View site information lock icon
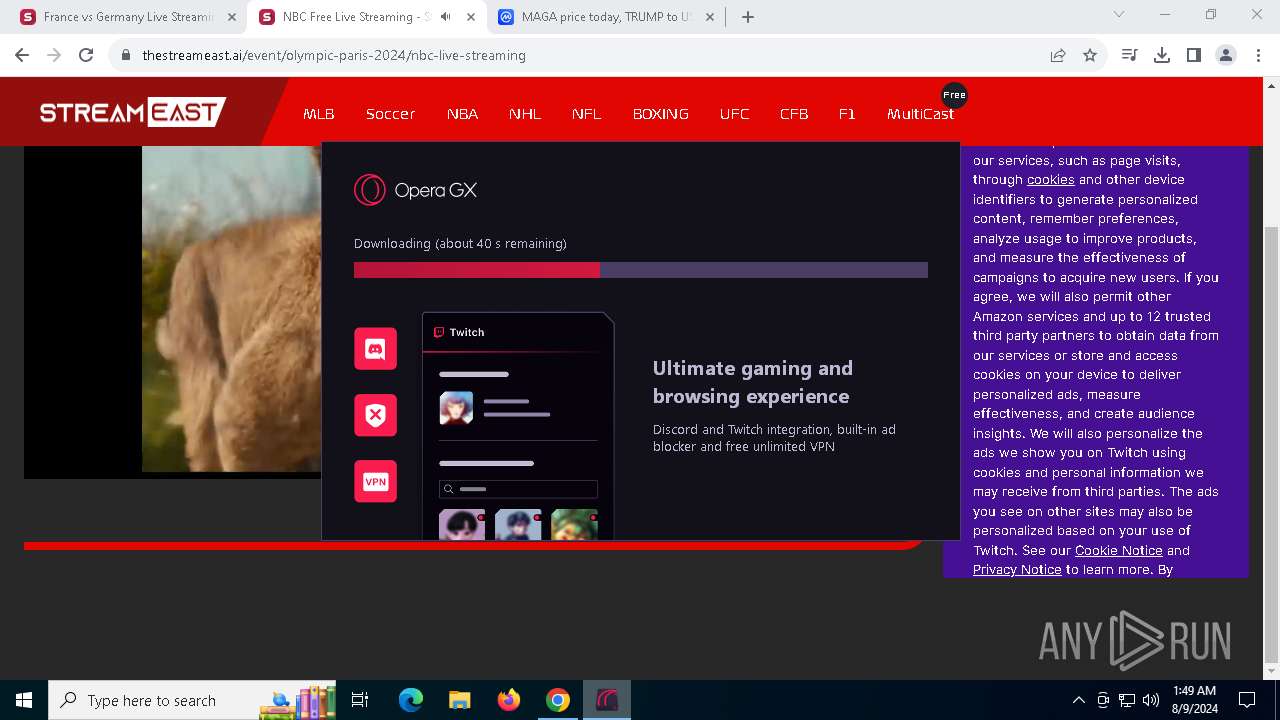 coord(126,55)
